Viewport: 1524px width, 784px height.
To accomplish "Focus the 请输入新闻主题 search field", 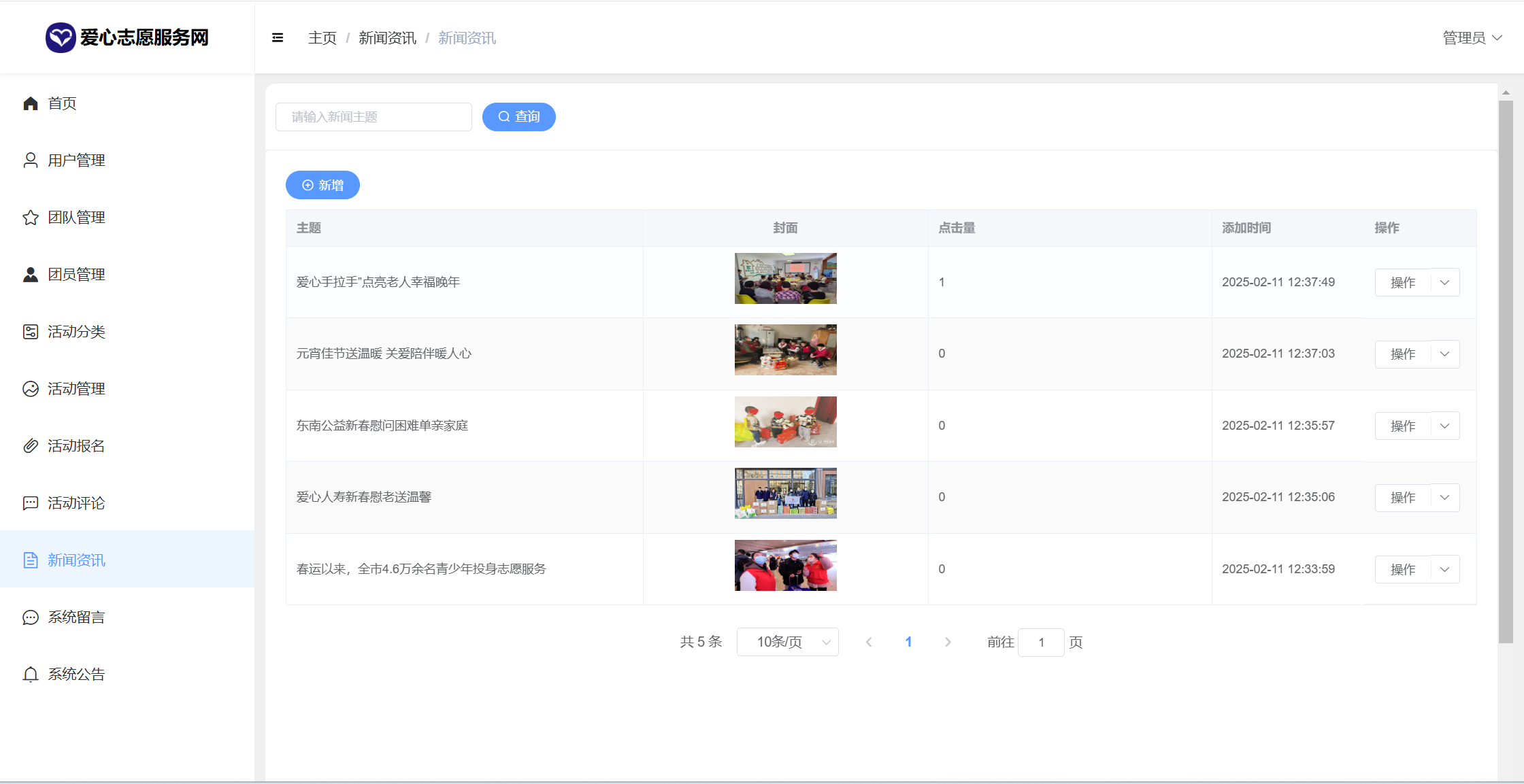I will pos(374,117).
